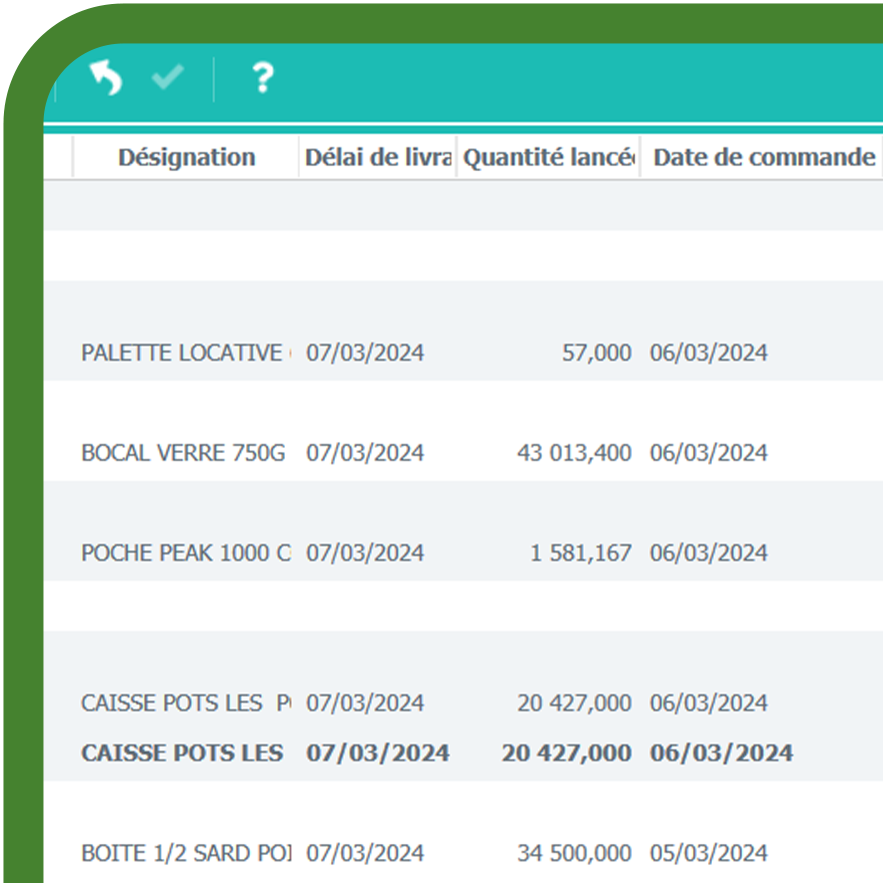Click the validate checkmark icon
The height and width of the screenshot is (883, 883).
tap(167, 78)
